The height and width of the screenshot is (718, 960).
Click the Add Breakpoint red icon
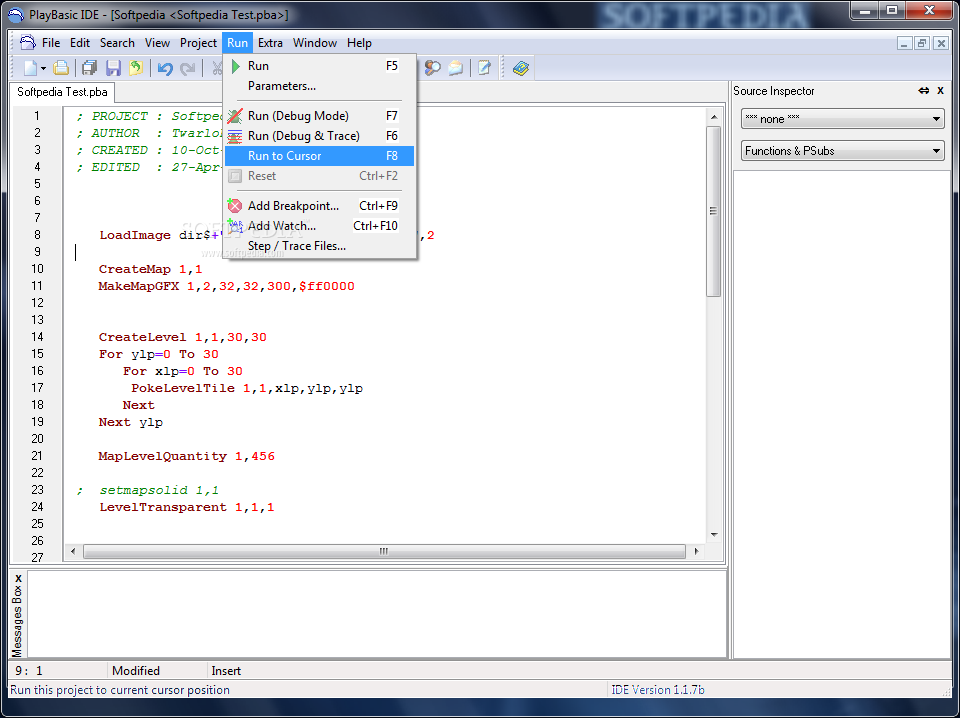[x=234, y=206]
